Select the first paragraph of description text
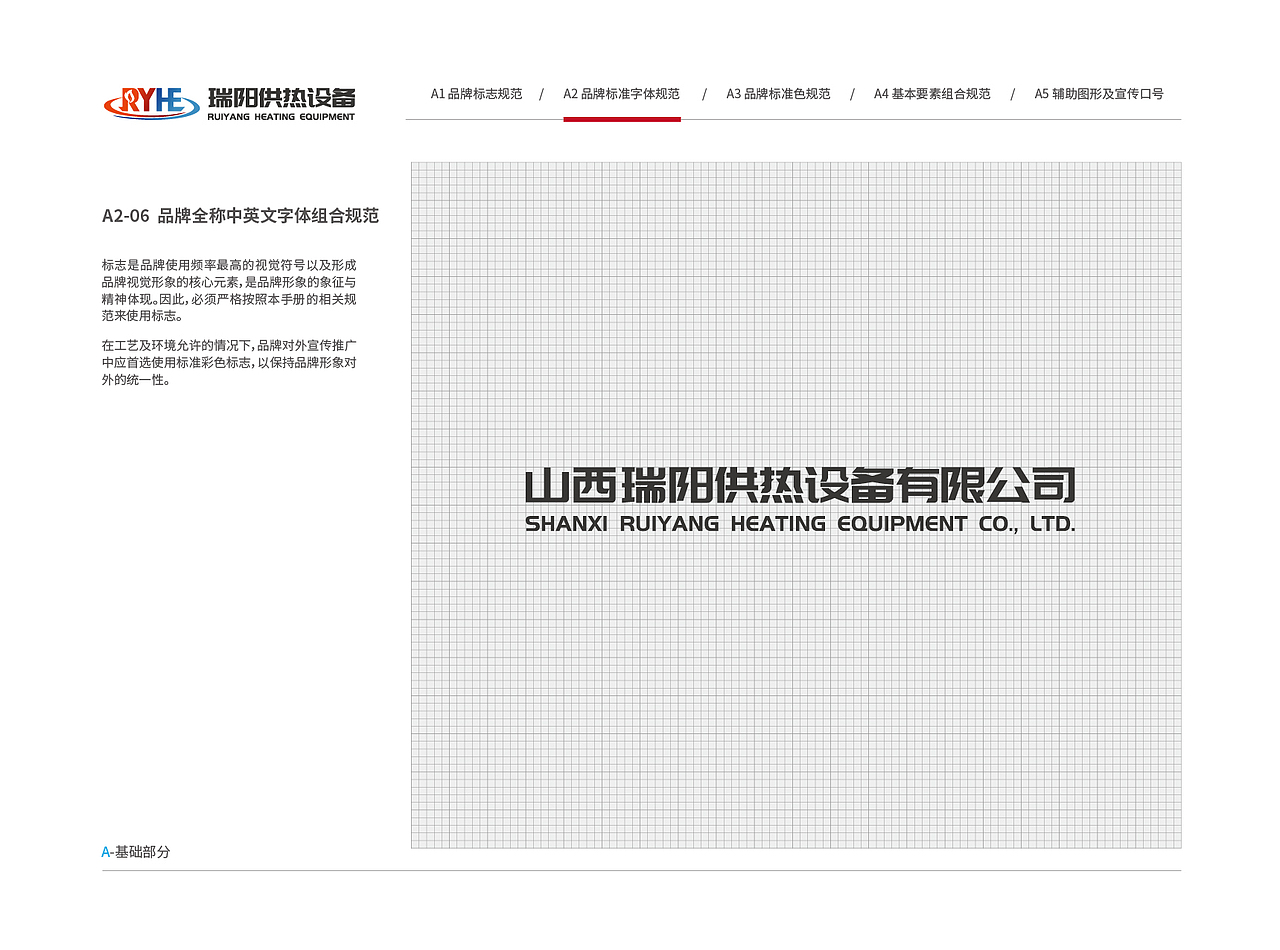This screenshot has height=950, width=1280. coord(230,288)
